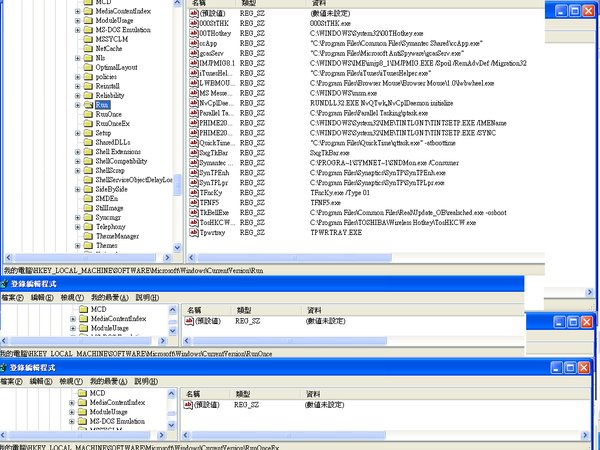Expand the Nls registry key
The image size is (600, 450).
click(x=78, y=58)
